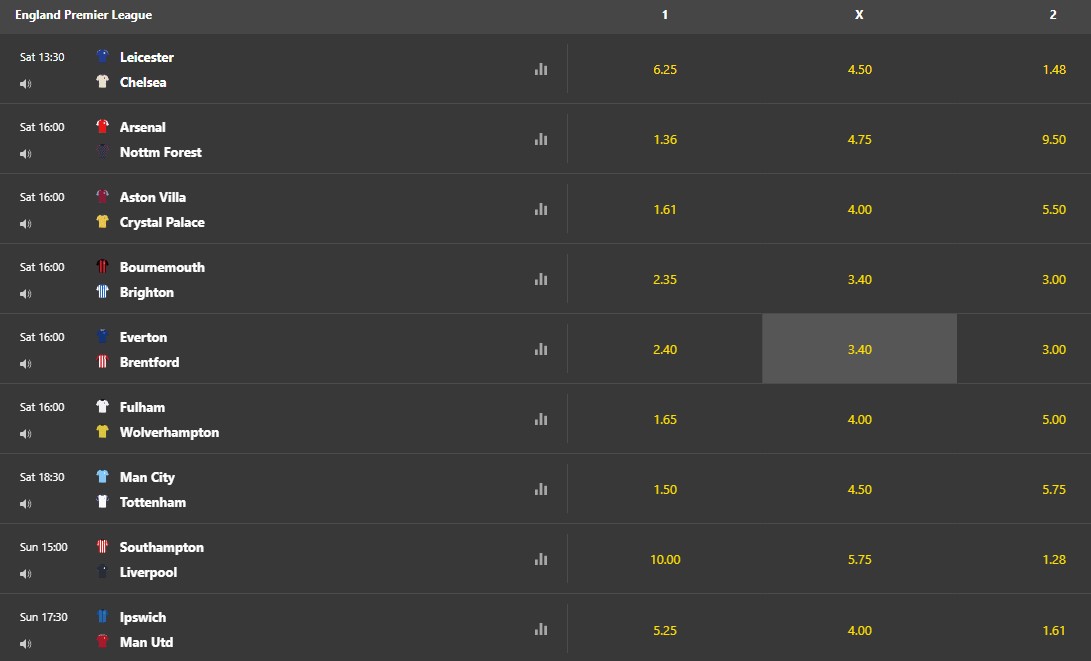Viewport: 1091px width, 661px height.
Task: Choose Brighton away win odds 3.00
Action: point(1054,279)
